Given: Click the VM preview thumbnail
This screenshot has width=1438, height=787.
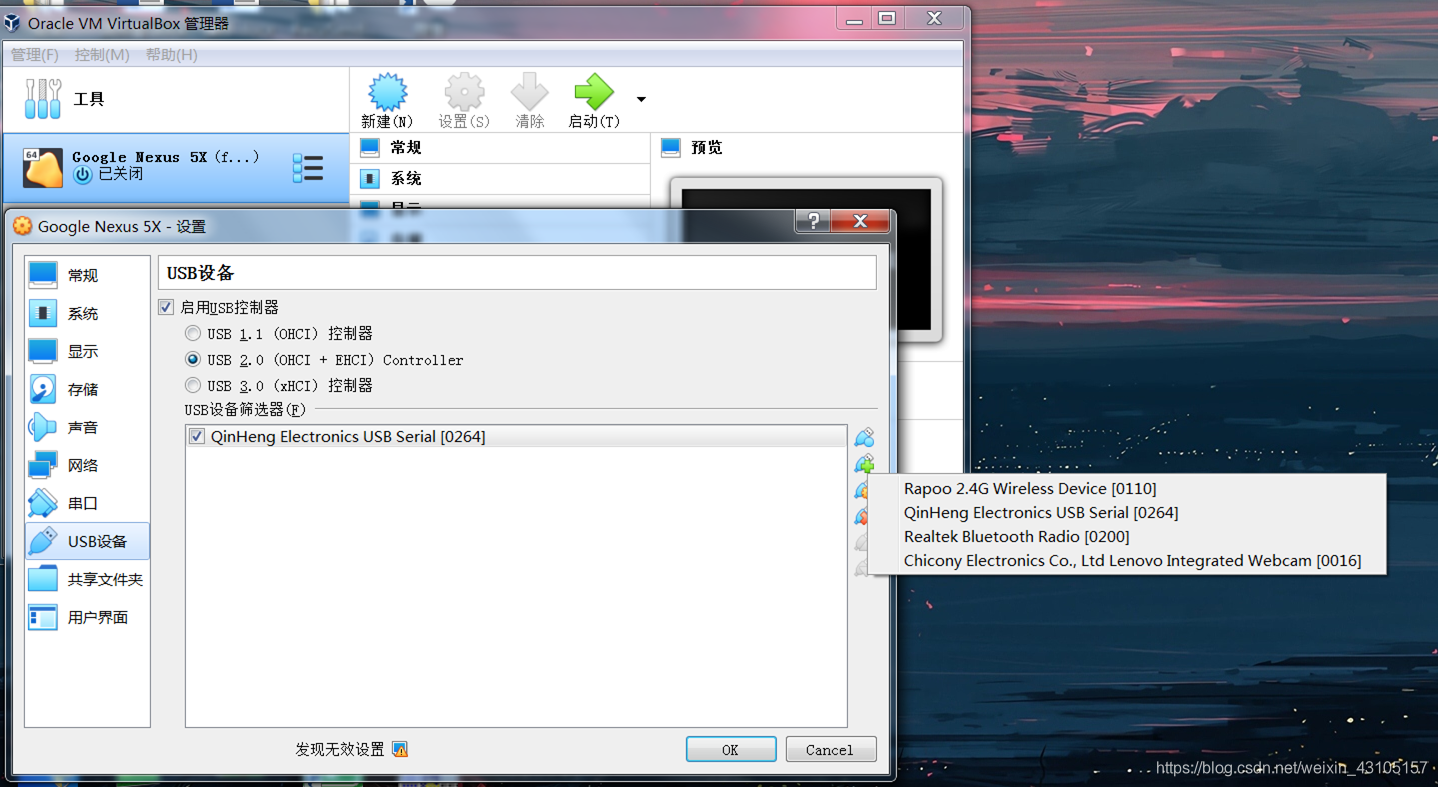Looking at the screenshot, I should [x=806, y=260].
